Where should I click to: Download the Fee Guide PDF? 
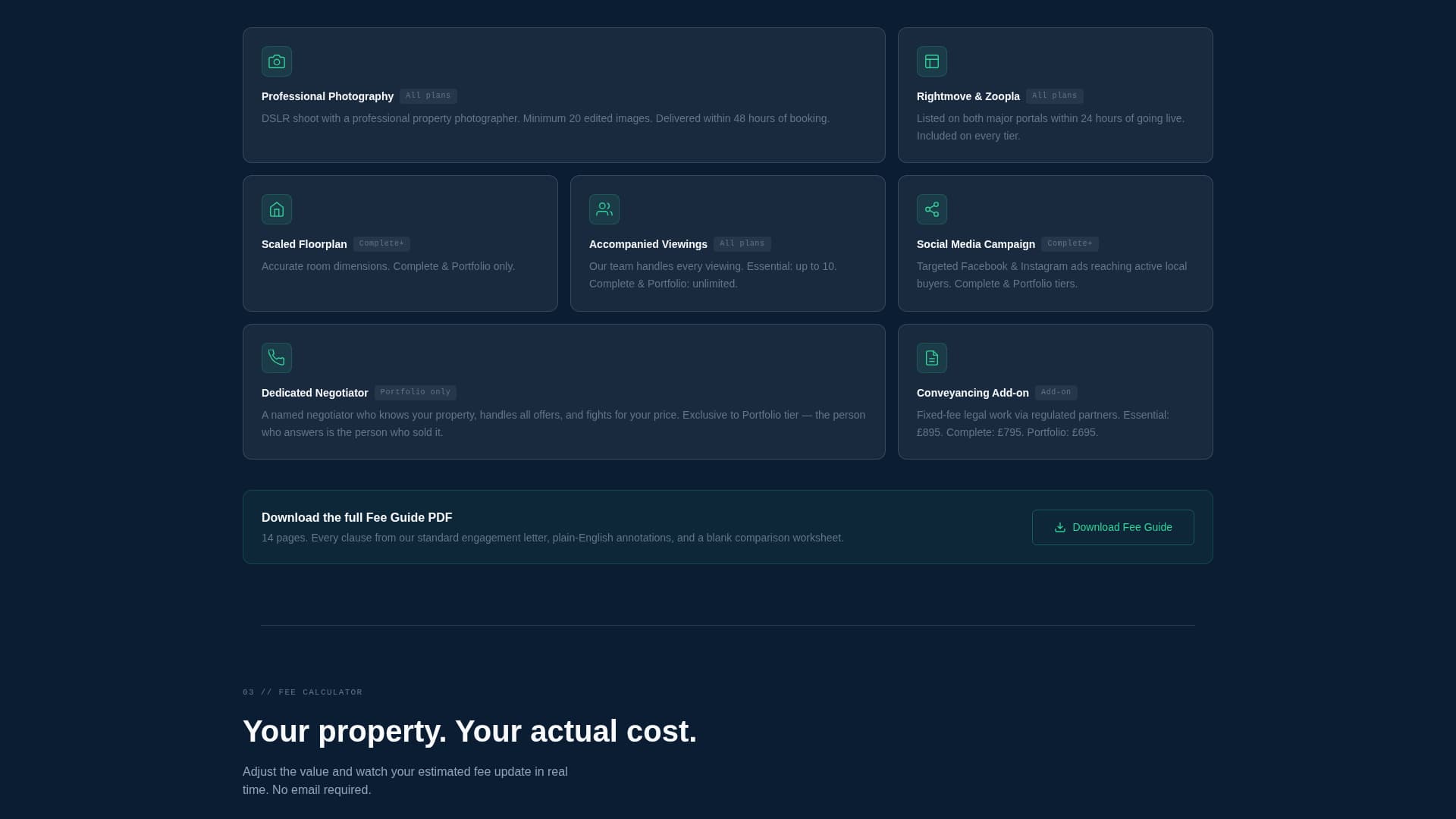[x=1113, y=527]
